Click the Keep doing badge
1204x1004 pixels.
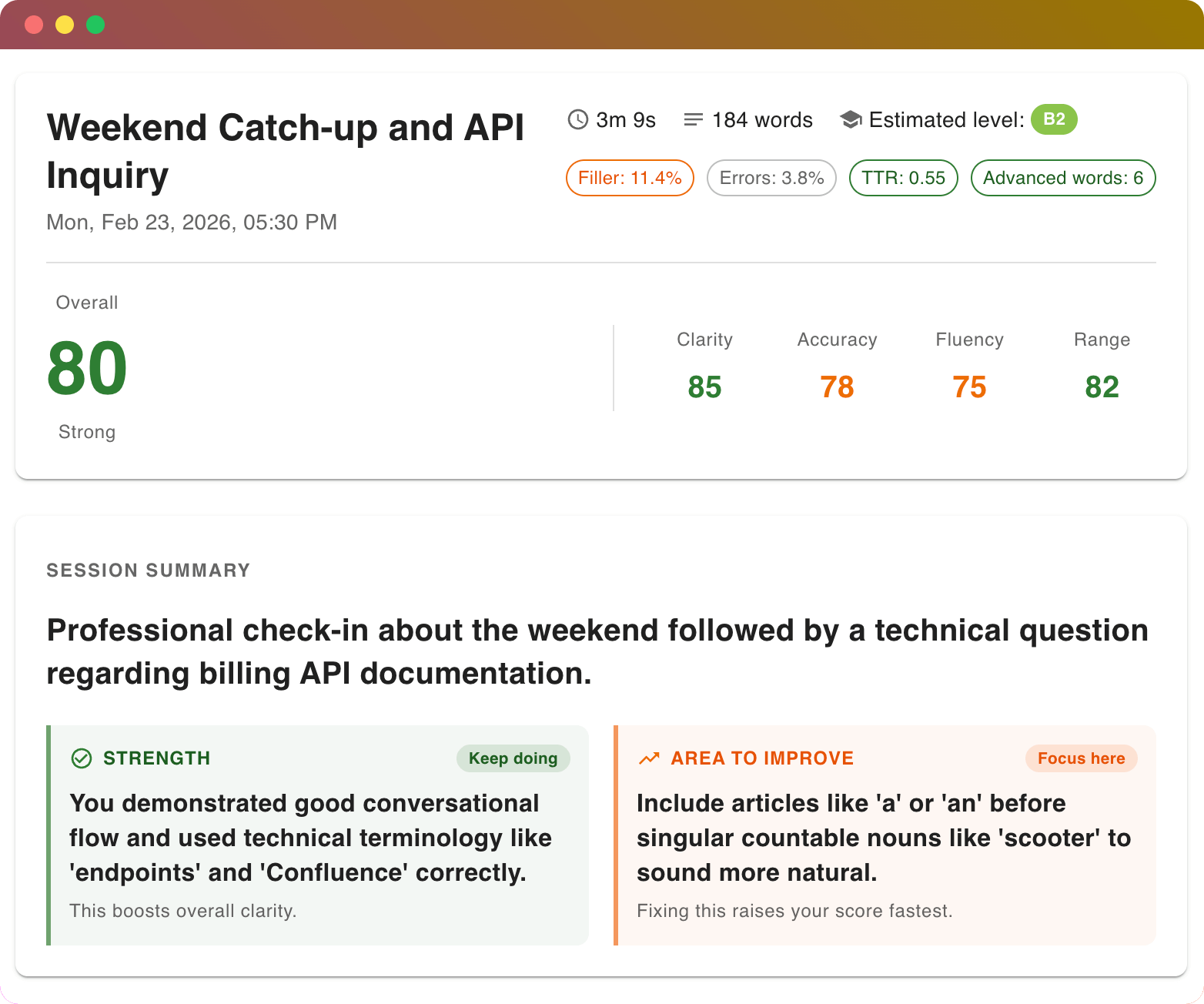[x=513, y=758]
